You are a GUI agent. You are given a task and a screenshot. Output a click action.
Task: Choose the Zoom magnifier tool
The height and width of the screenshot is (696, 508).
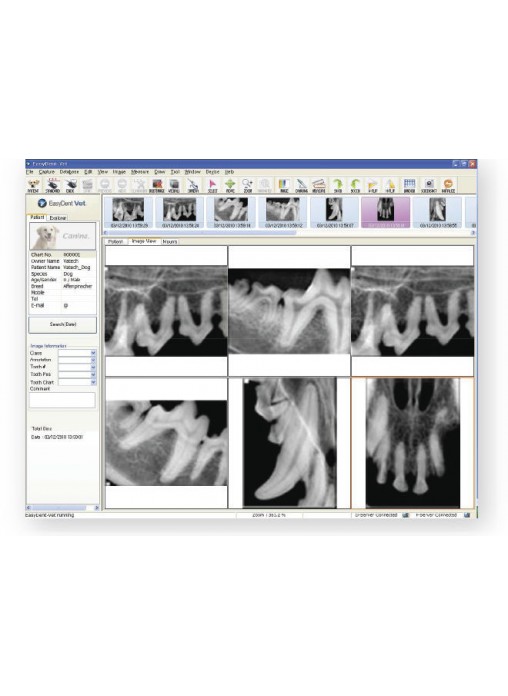tap(247, 185)
